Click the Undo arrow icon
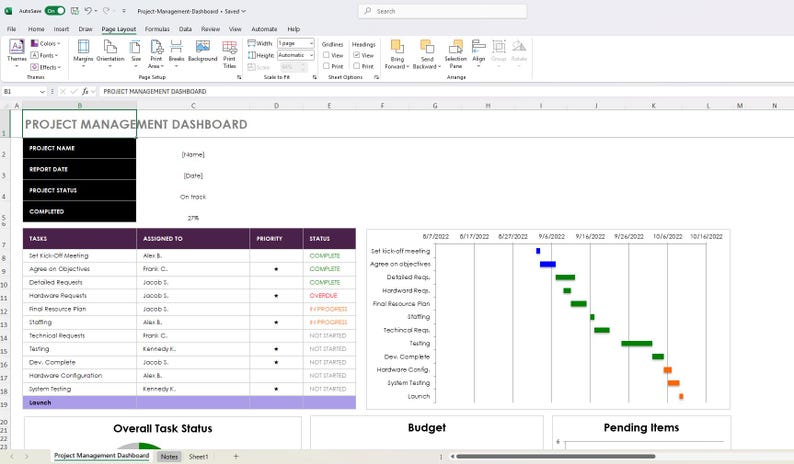 [x=88, y=11]
